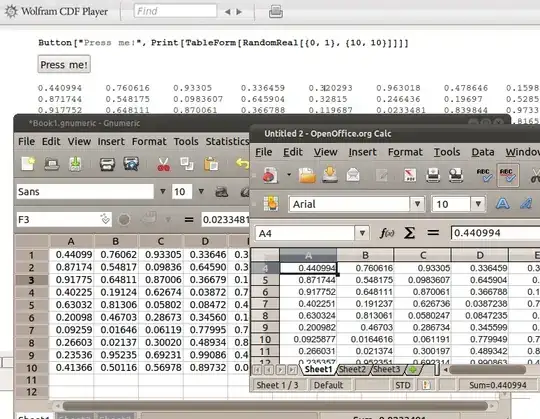
Task: Click the page preview icon in Calc
Action: tap(456, 175)
